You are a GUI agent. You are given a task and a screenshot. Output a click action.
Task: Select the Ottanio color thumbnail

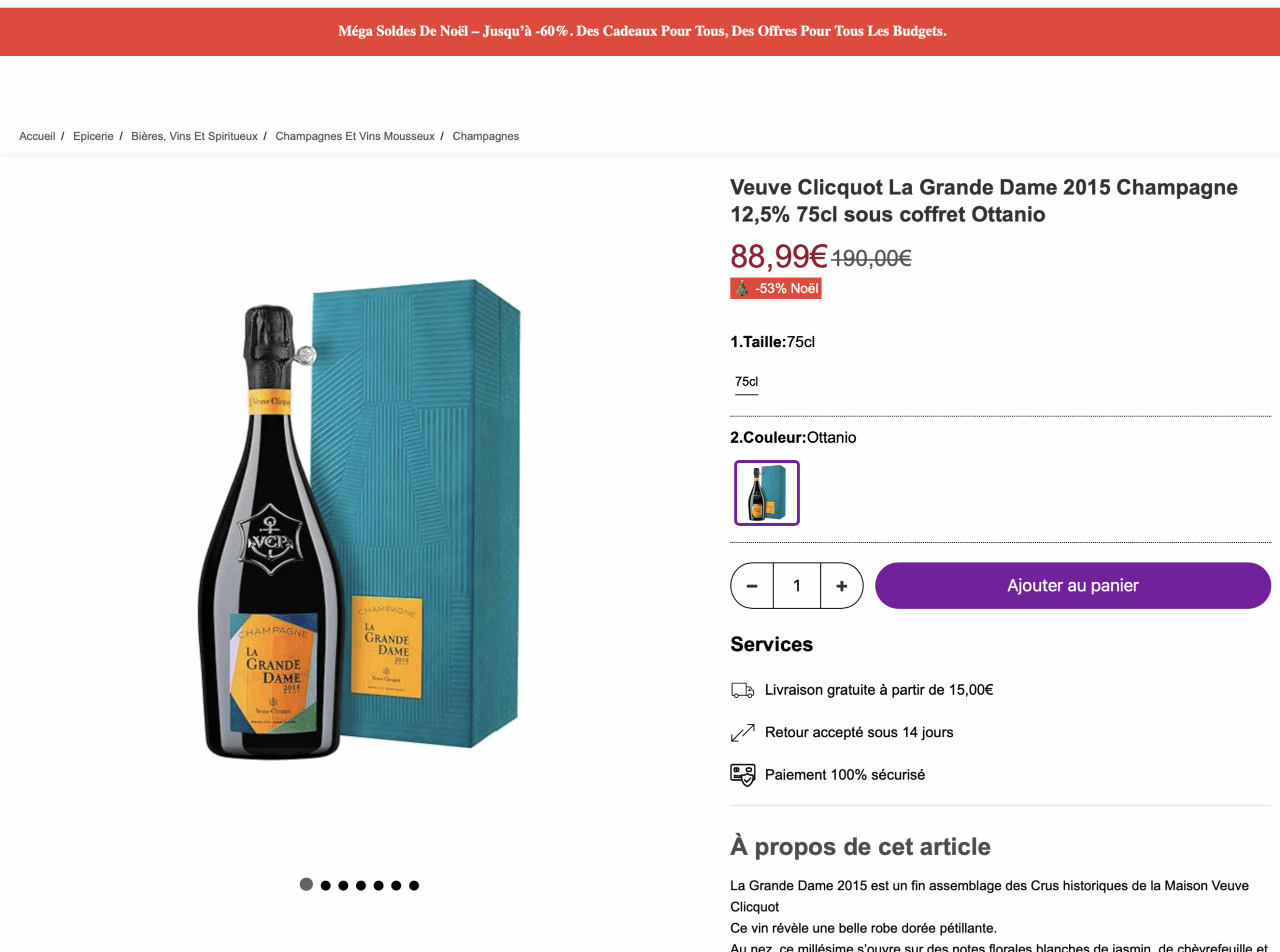[x=766, y=493]
